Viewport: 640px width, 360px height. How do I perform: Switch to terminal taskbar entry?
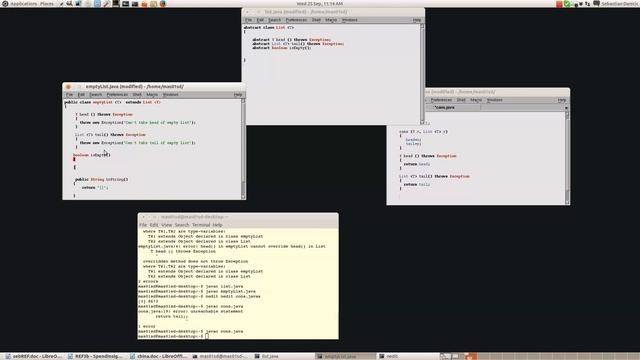220,356
